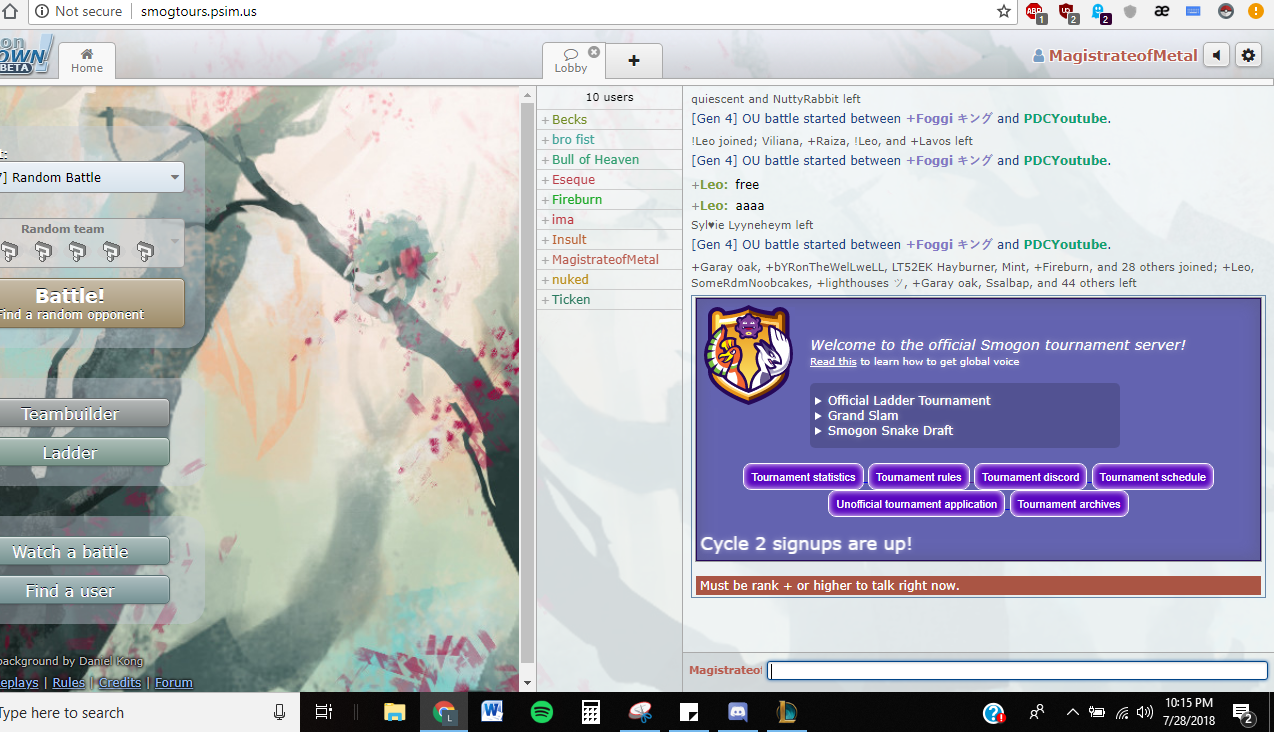Image resolution: width=1274 pixels, height=732 pixels.
Task: Follow the Read this link
Action: click(x=833, y=362)
